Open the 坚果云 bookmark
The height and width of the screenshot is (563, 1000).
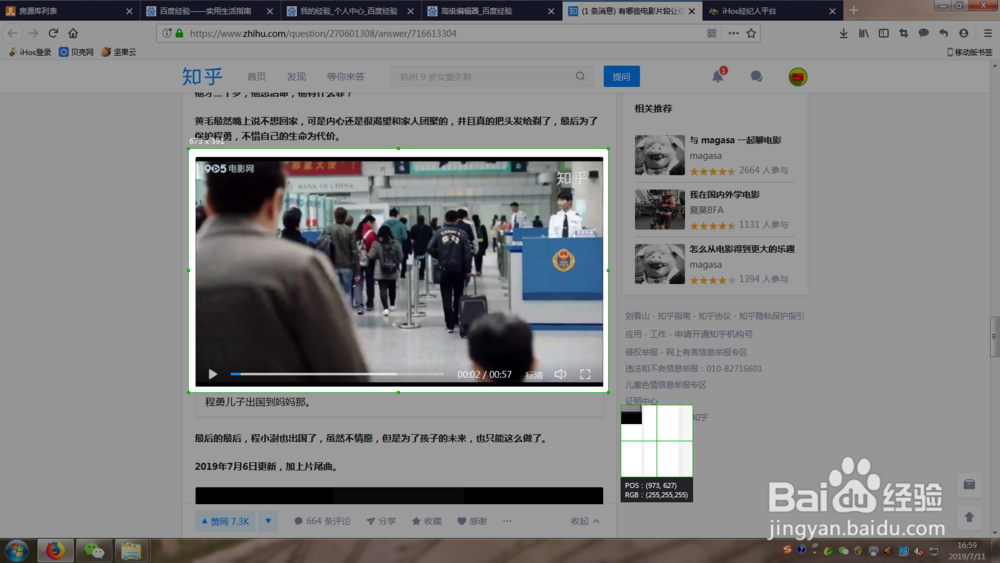(x=119, y=52)
